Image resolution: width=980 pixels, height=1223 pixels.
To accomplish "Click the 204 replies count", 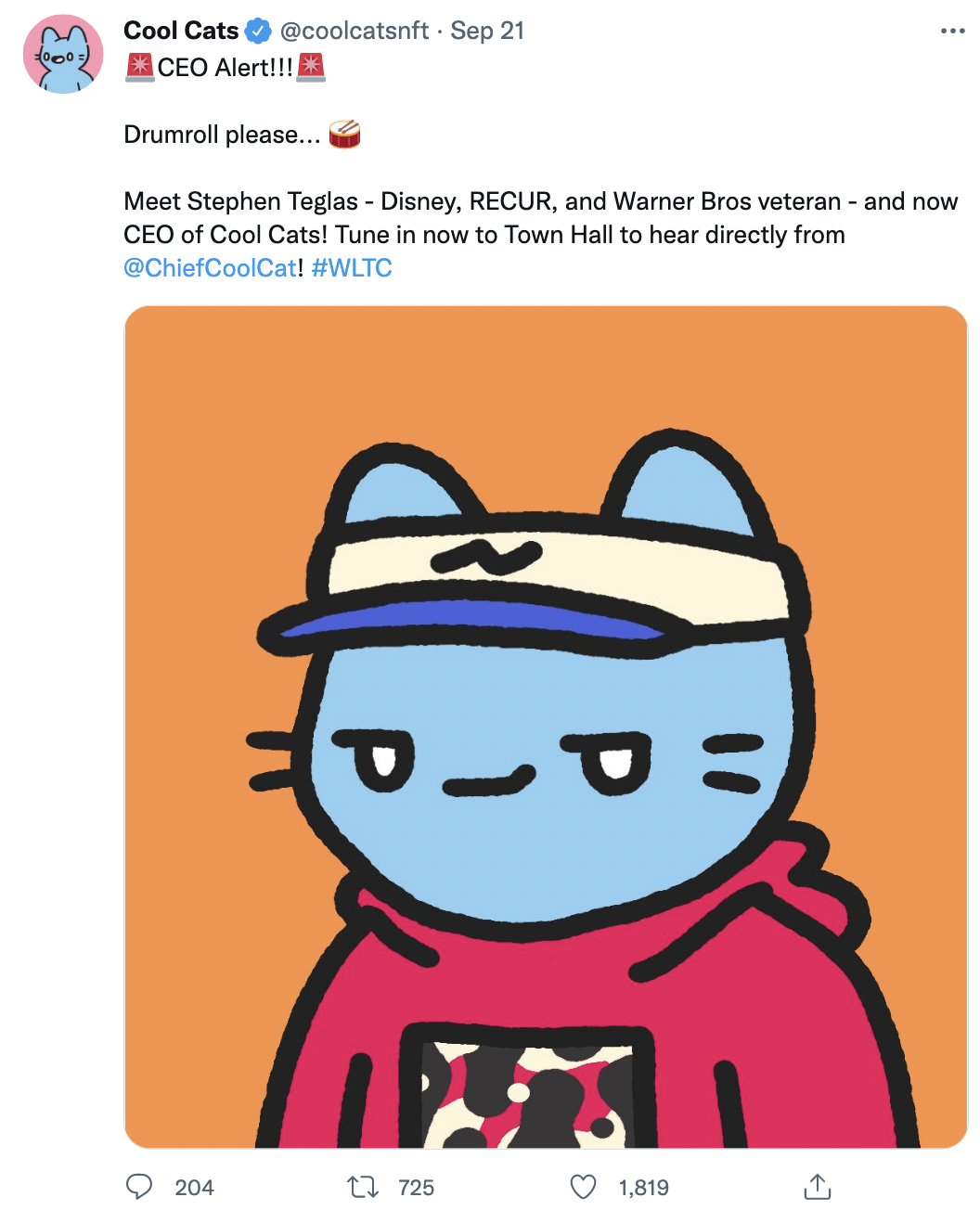I will tap(194, 1188).
